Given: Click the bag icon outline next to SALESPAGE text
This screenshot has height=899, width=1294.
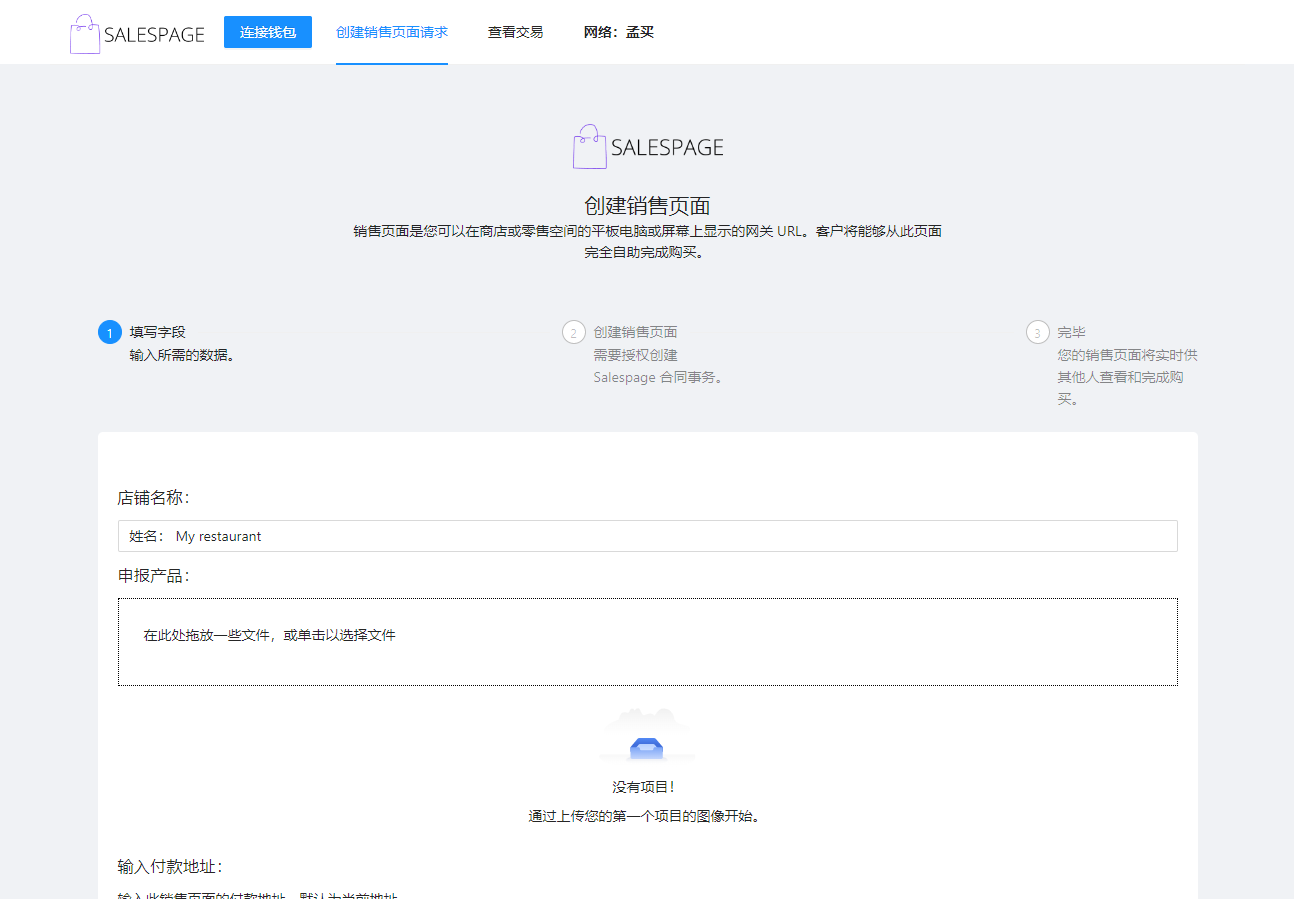Looking at the screenshot, I should [x=84, y=31].
